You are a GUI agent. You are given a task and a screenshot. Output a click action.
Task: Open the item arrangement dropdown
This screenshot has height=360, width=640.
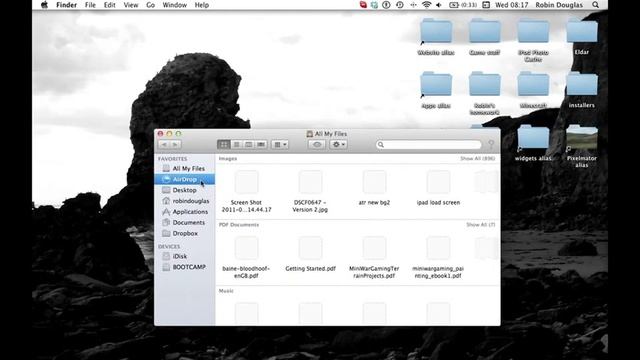(280, 144)
